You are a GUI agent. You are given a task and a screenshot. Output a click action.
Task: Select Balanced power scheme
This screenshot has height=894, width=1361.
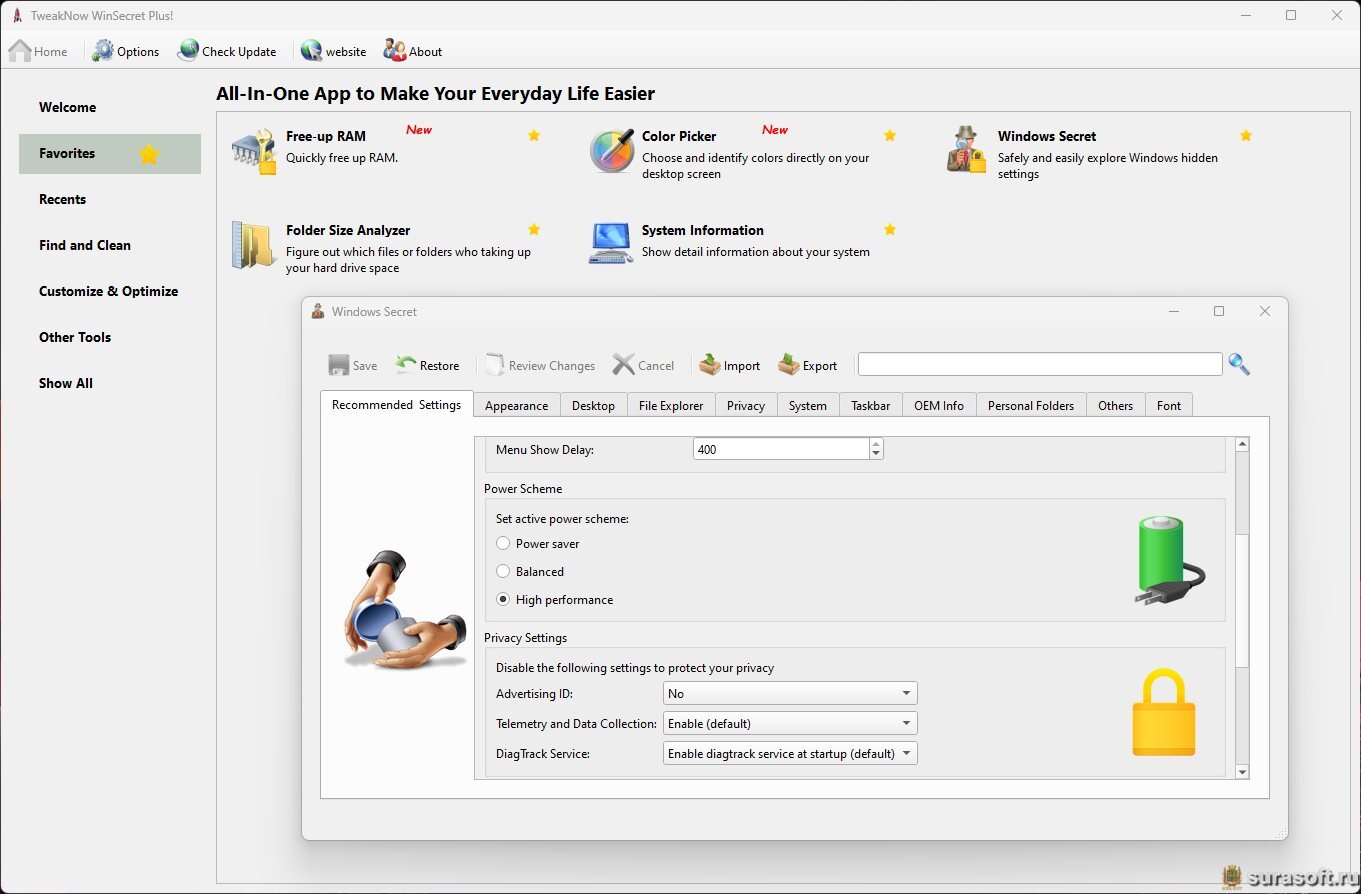tap(503, 572)
